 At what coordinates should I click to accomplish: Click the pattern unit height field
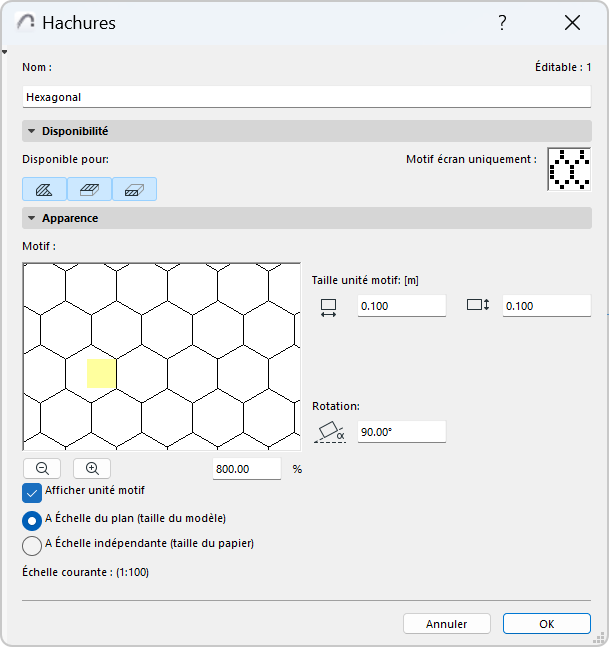click(546, 306)
